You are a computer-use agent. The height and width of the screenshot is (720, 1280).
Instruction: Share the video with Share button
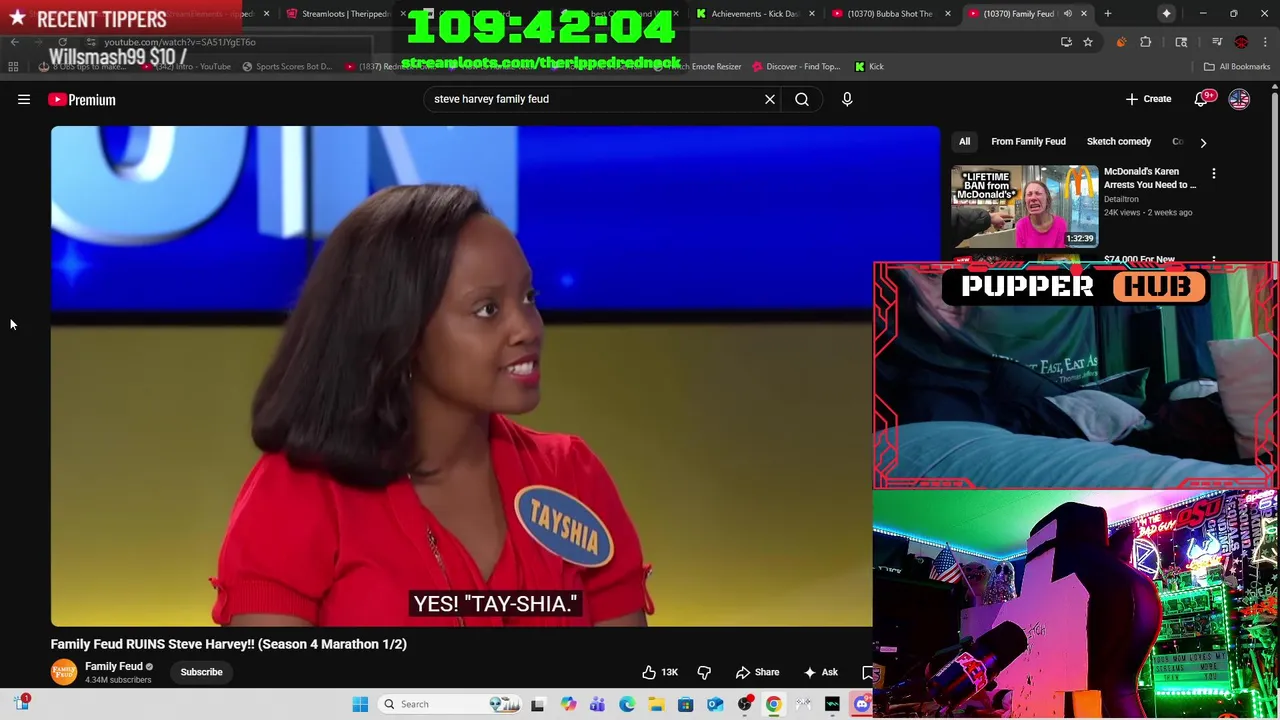pyautogui.click(x=757, y=672)
